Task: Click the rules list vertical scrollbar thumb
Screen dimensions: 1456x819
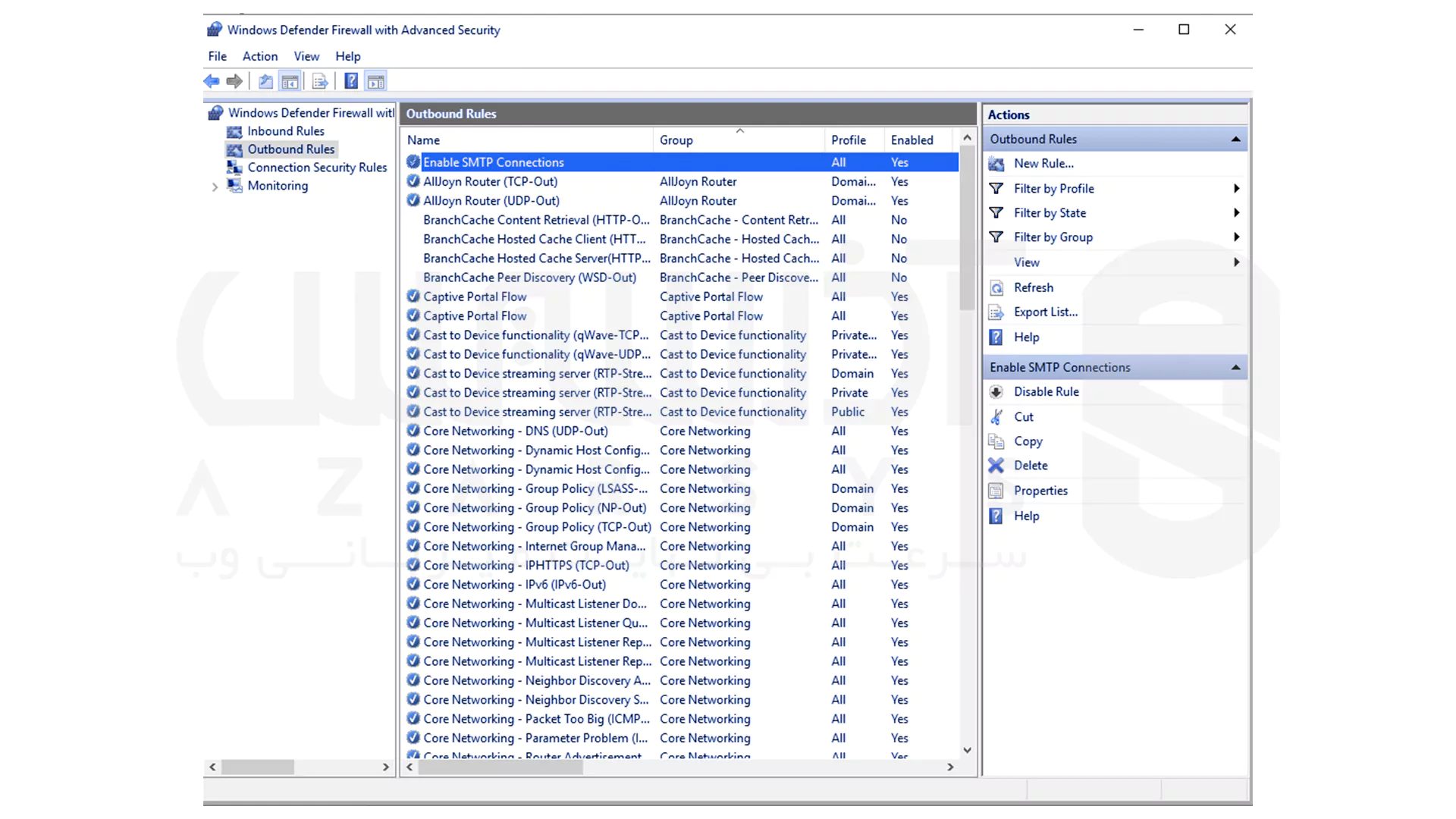Action: [x=967, y=227]
